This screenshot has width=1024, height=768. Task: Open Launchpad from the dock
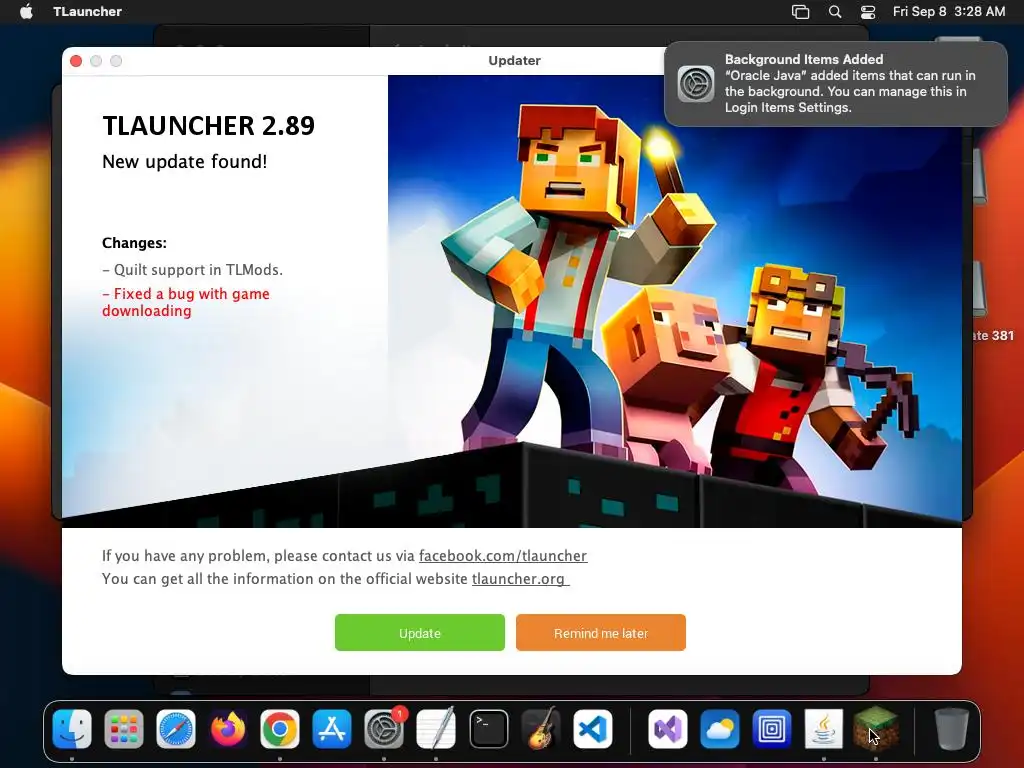click(123, 729)
